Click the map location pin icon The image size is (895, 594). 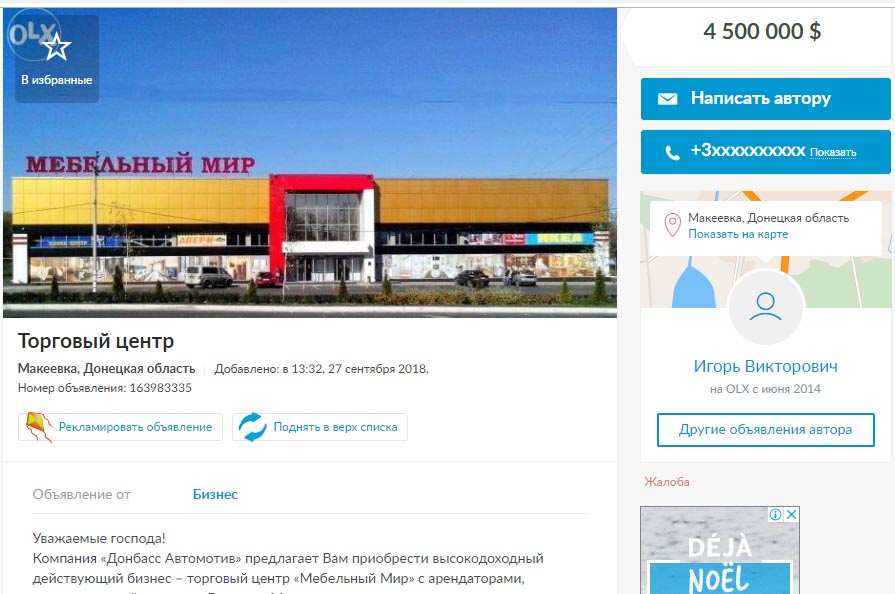tap(672, 225)
